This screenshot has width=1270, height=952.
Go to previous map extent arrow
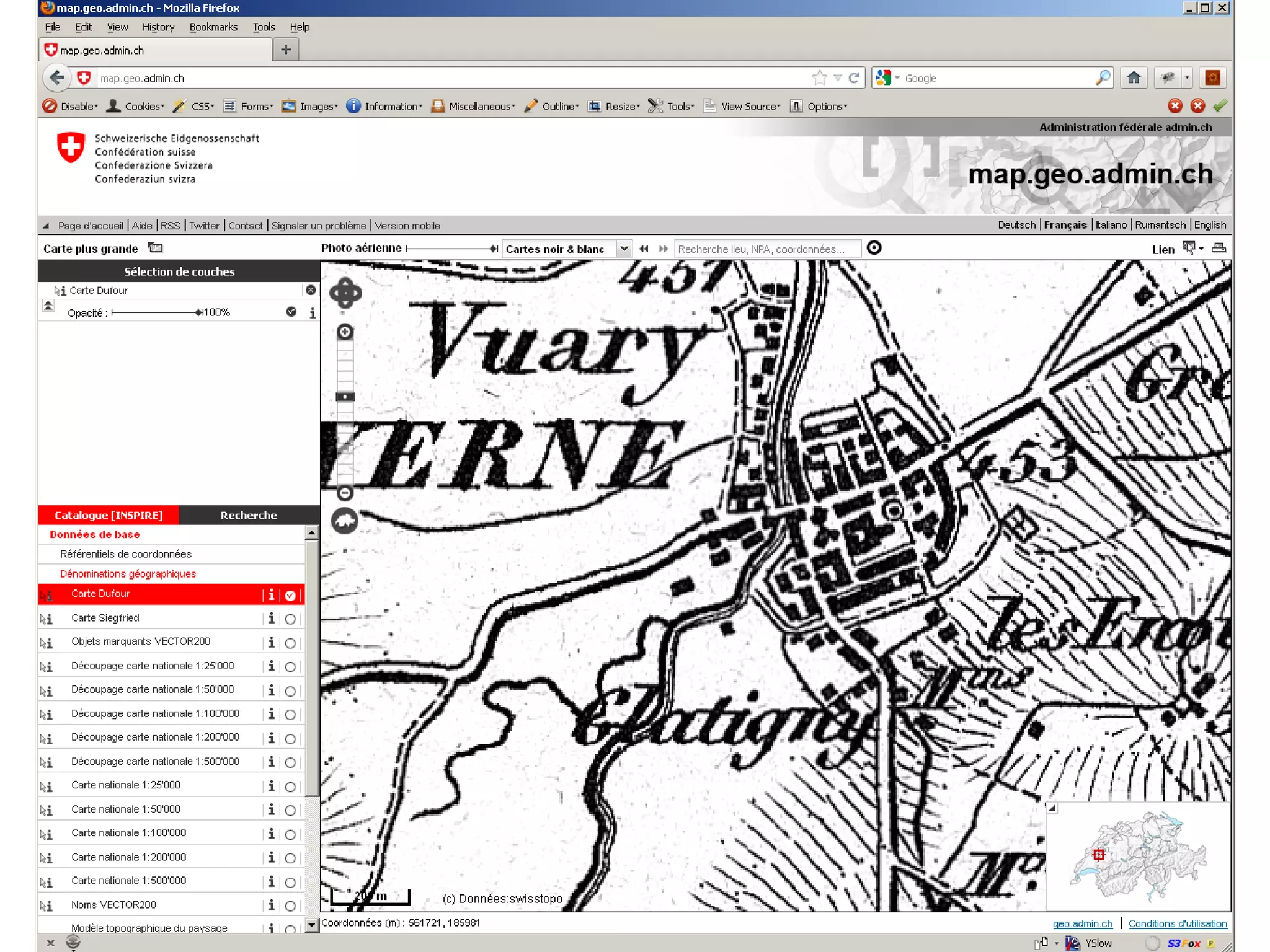coord(644,249)
